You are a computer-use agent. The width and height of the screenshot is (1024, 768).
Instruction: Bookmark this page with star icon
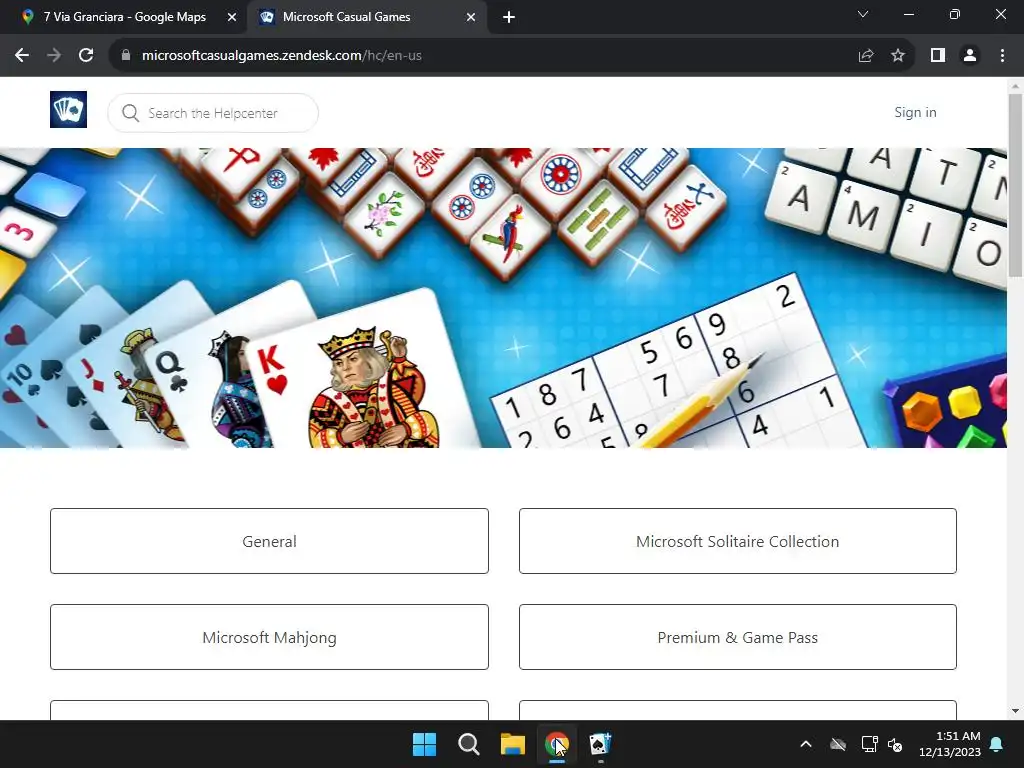pyautogui.click(x=898, y=56)
